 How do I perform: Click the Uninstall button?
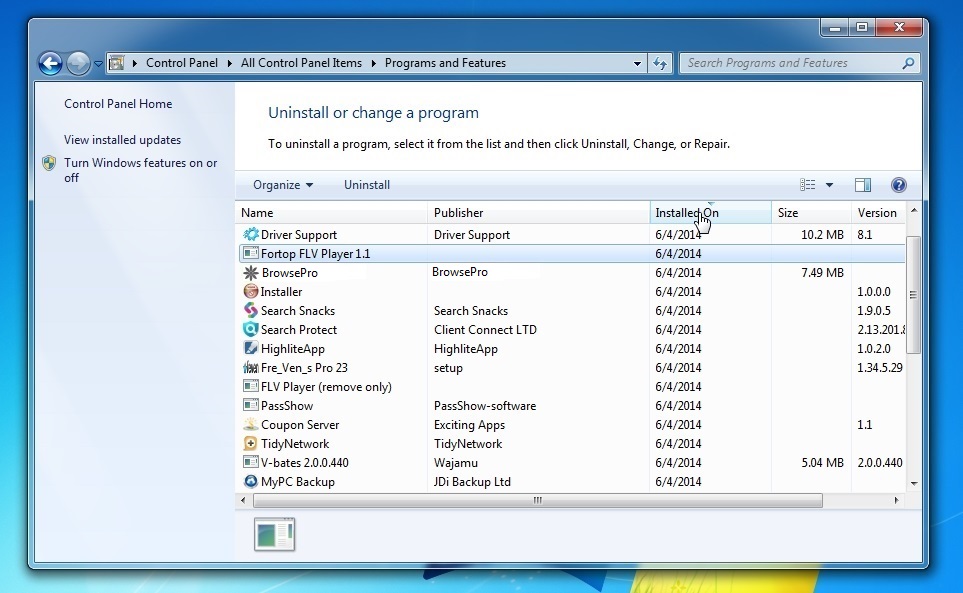coord(367,184)
